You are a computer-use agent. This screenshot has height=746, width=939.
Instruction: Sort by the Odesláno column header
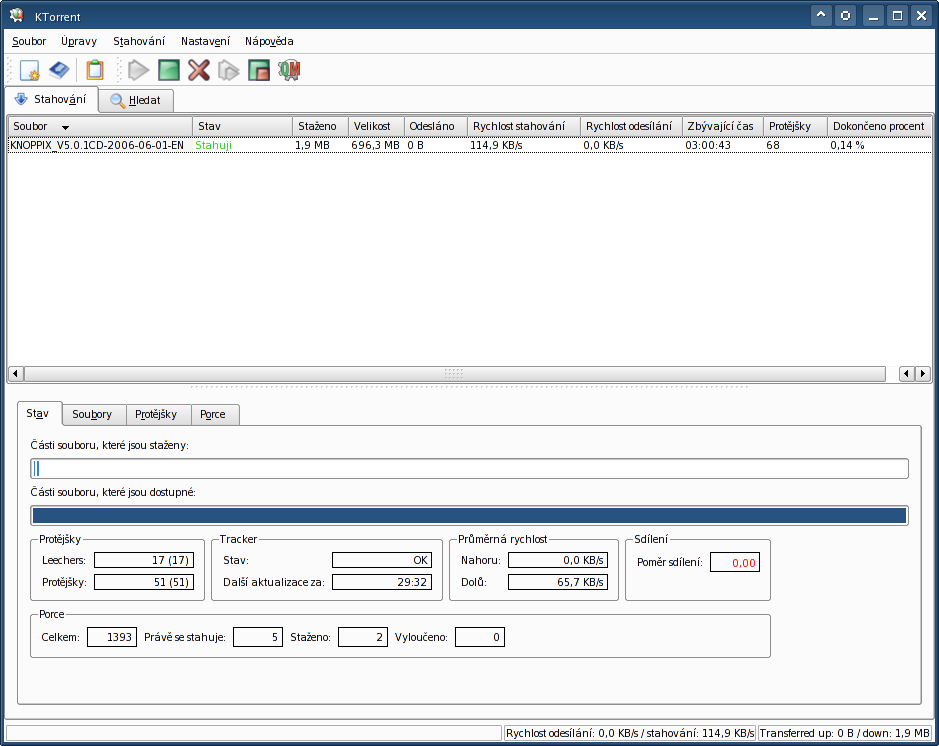tap(435, 126)
